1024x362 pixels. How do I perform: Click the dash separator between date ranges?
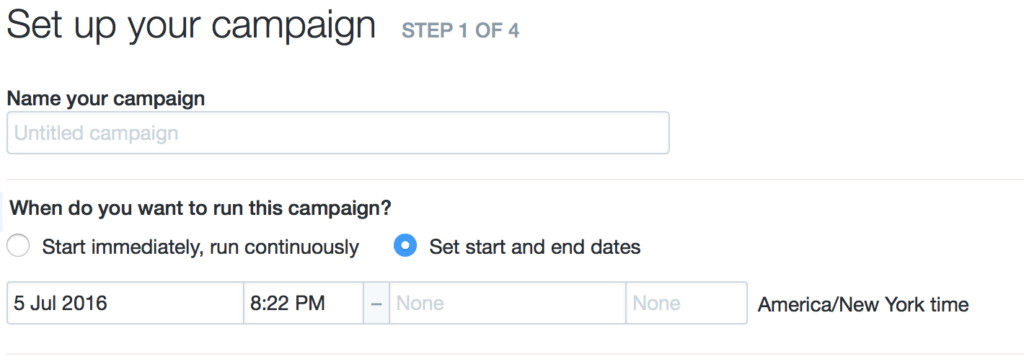[376, 304]
